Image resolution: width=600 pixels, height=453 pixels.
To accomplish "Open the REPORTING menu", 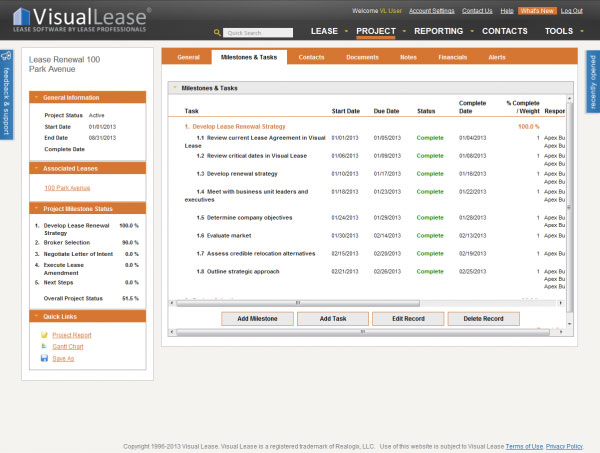I will click(439, 31).
